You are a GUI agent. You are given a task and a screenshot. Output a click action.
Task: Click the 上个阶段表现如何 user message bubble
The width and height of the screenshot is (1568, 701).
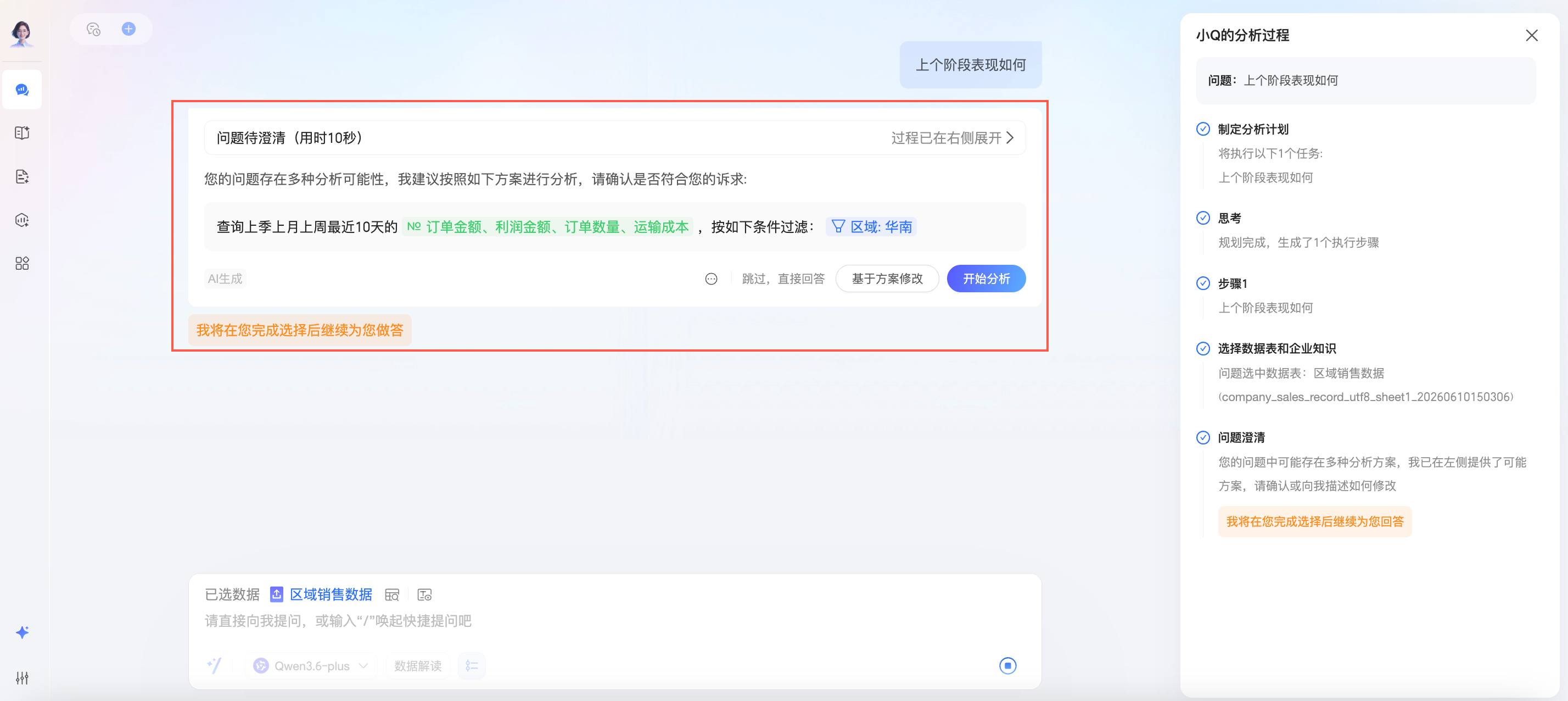click(970, 65)
